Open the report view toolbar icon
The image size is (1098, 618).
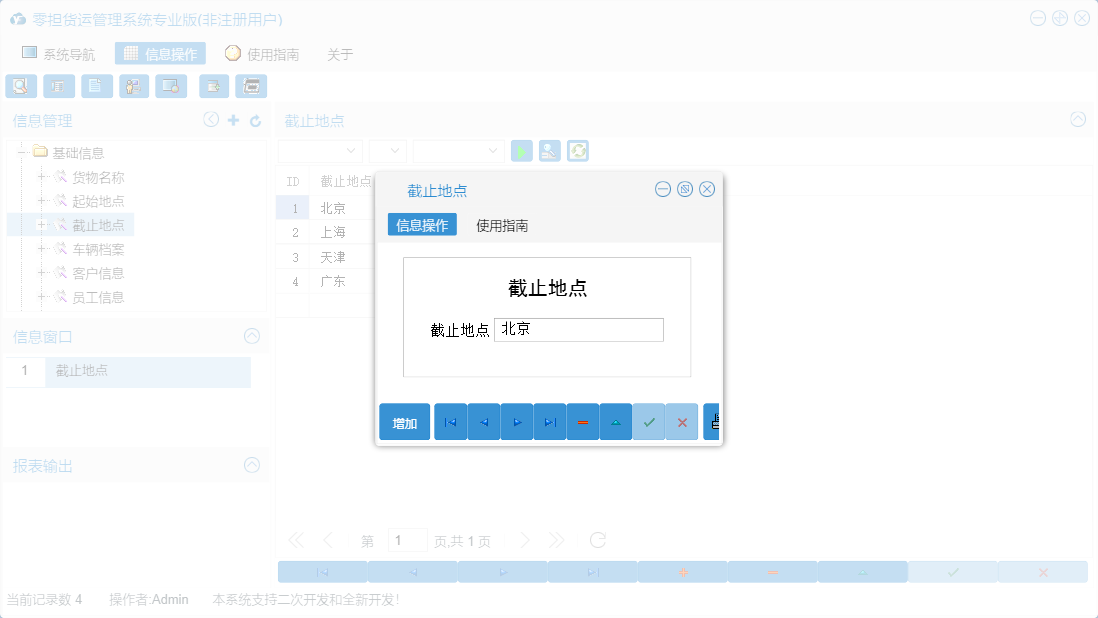(x=58, y=86)
